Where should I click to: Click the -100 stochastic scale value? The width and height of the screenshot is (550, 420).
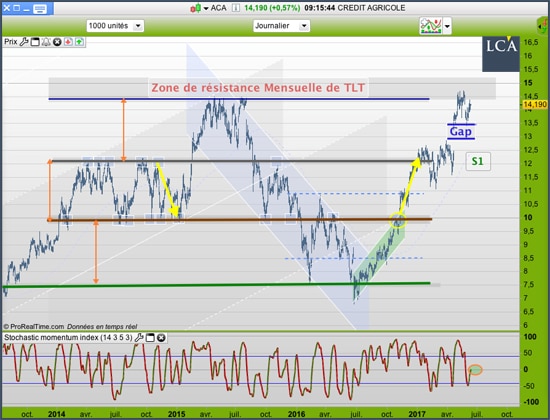[x=531, y=402]
